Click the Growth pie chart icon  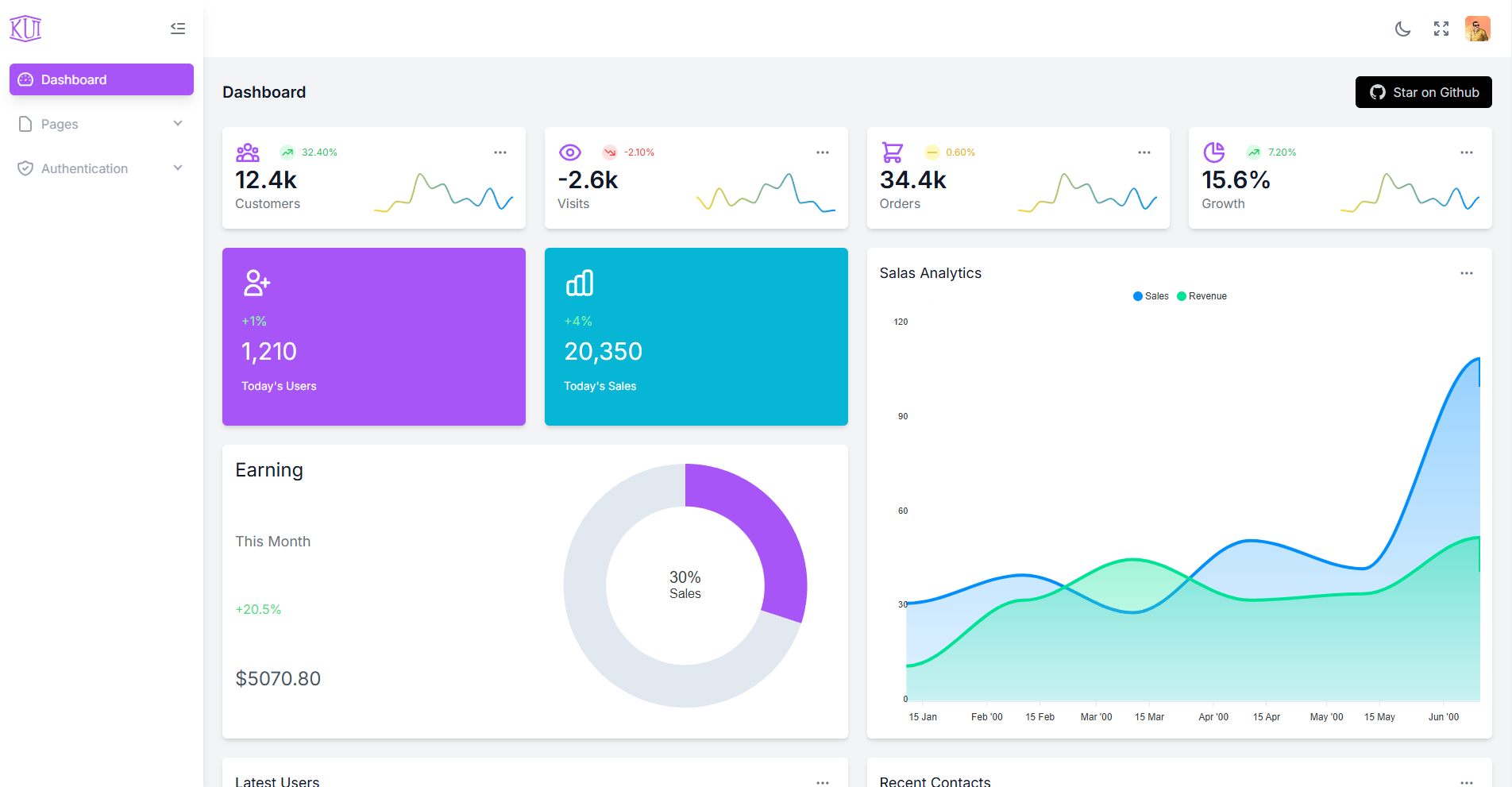click(x=1214, y=152)
